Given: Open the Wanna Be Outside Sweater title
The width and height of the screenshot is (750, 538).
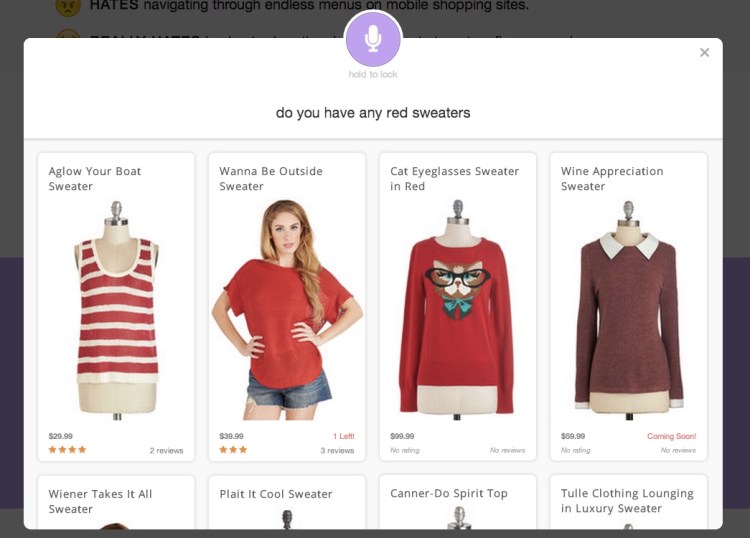Looking at the screenshot, I should tap(271, 178).
